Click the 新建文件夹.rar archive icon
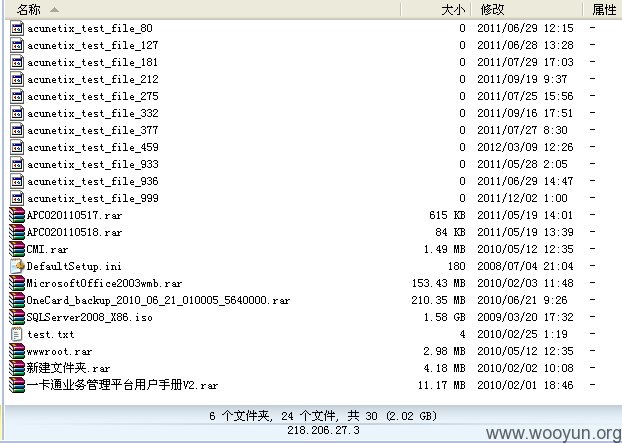This screenshot has width=622, height=443. (17, 368)
